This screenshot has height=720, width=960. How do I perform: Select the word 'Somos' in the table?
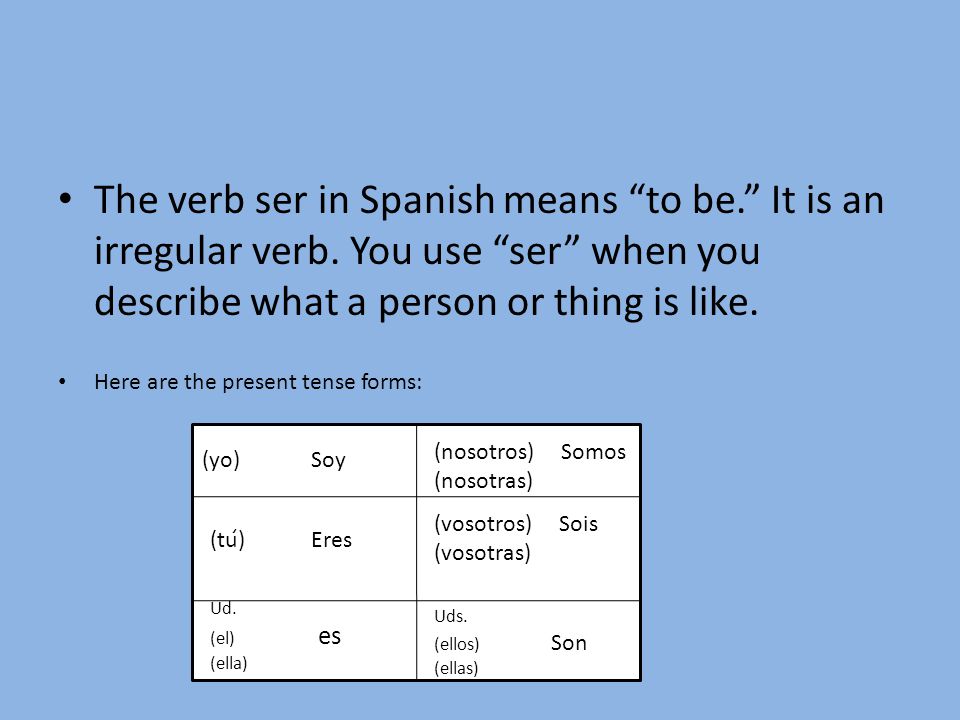pyautogui.click(x=593, y=452)
